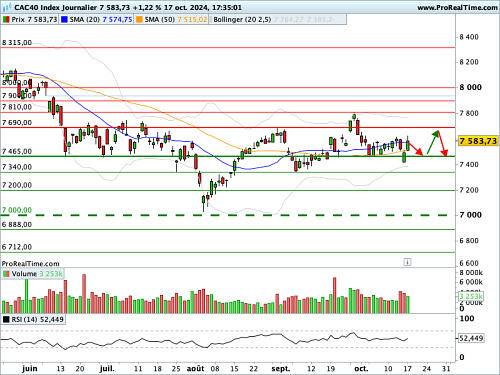Viewport: 500px width, 375px height.
Task: Click the 6 712,00 support level label
Action: click(17, 247)
